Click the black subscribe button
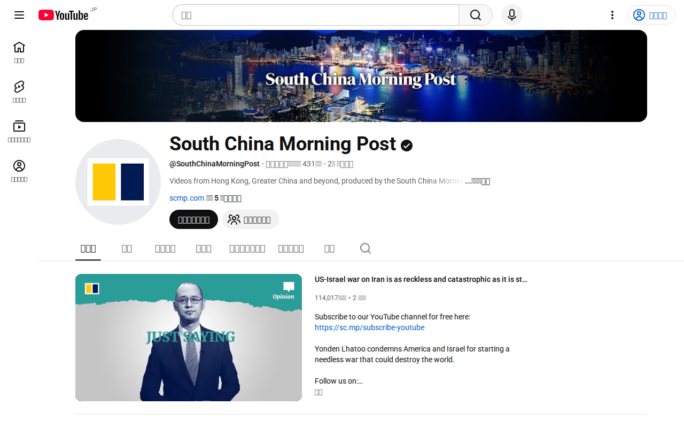This screenshot has width=684, height=428. [x=194, y=219]
